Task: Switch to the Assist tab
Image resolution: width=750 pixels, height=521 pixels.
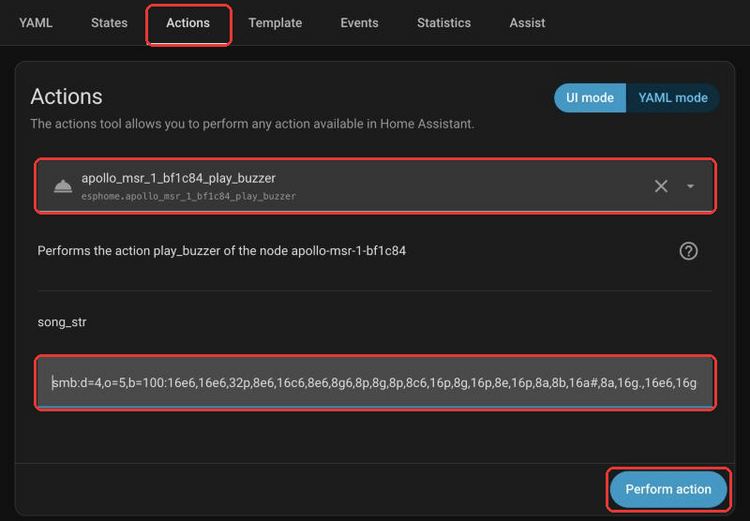Action: pyautogui.click(x=527, y=22)
